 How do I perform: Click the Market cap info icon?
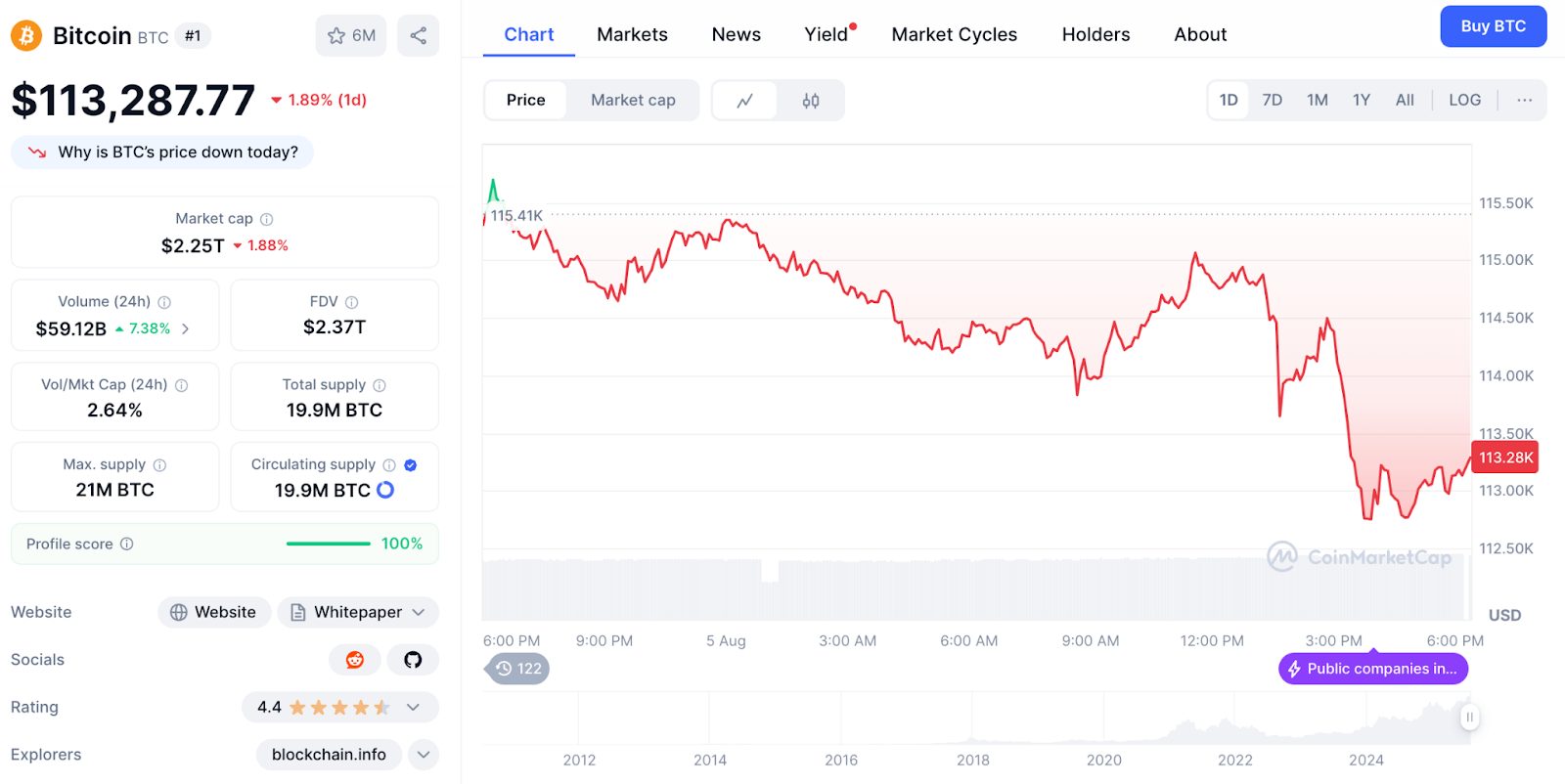(x=267, y=219)
